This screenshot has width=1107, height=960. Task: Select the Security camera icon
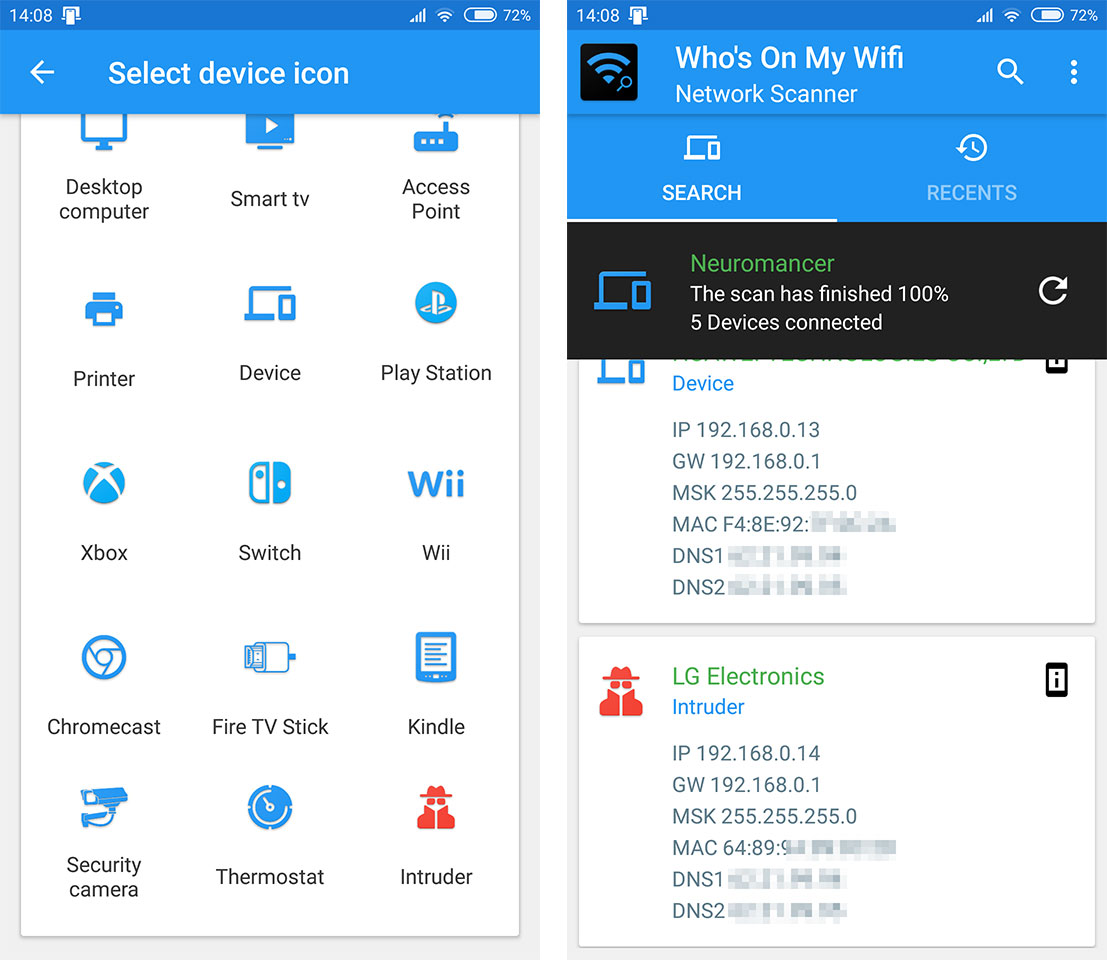(x=104, y=807)
